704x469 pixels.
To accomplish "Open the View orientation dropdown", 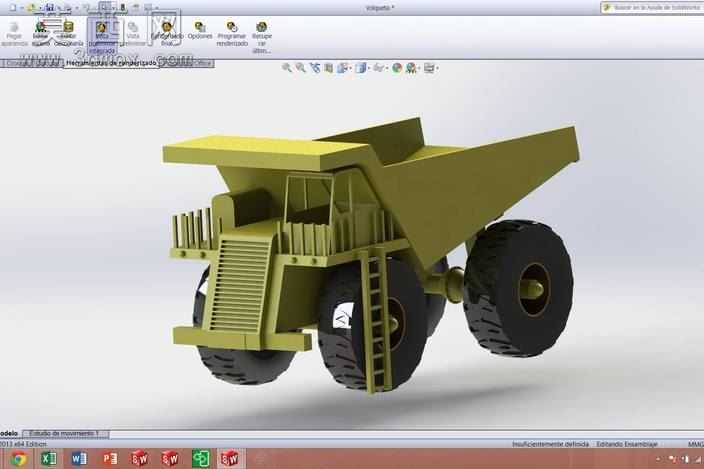I will tap(343, 68).
